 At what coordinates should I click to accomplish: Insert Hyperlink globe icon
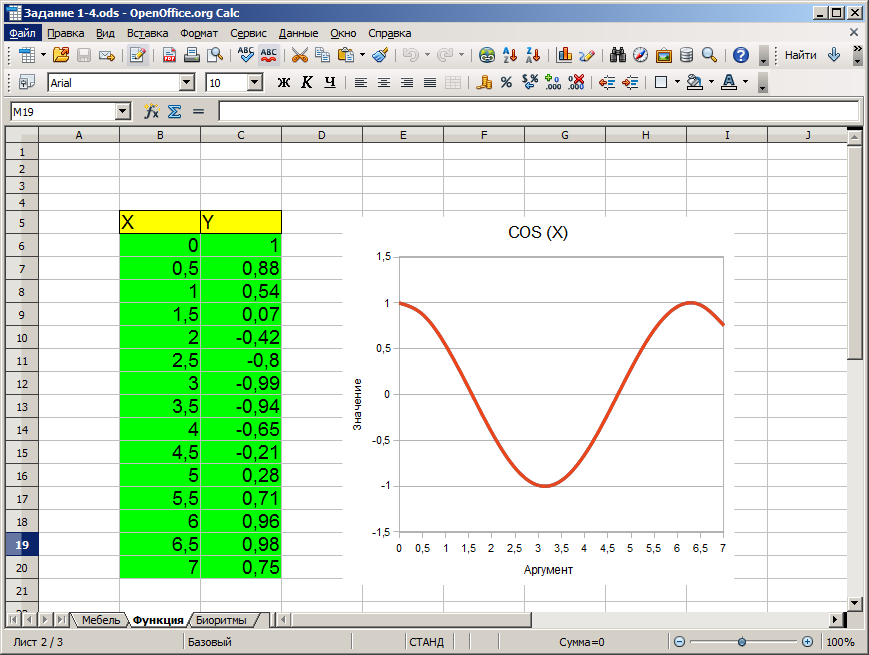[487, 55]
